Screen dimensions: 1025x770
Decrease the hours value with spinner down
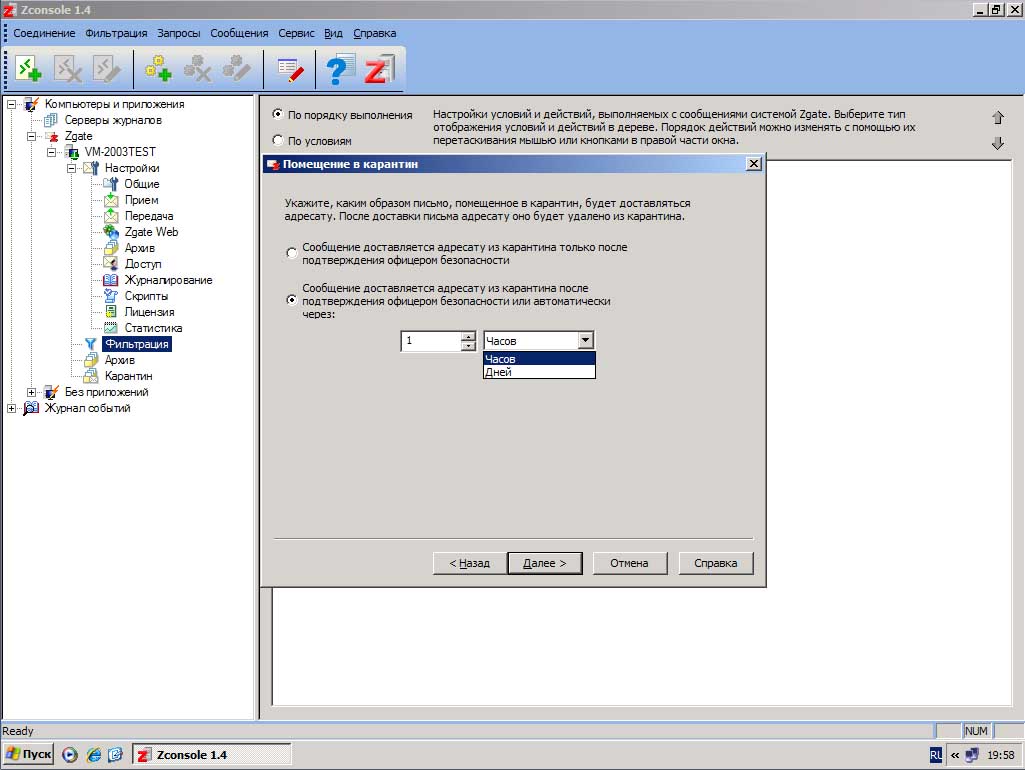pos(468,345)
